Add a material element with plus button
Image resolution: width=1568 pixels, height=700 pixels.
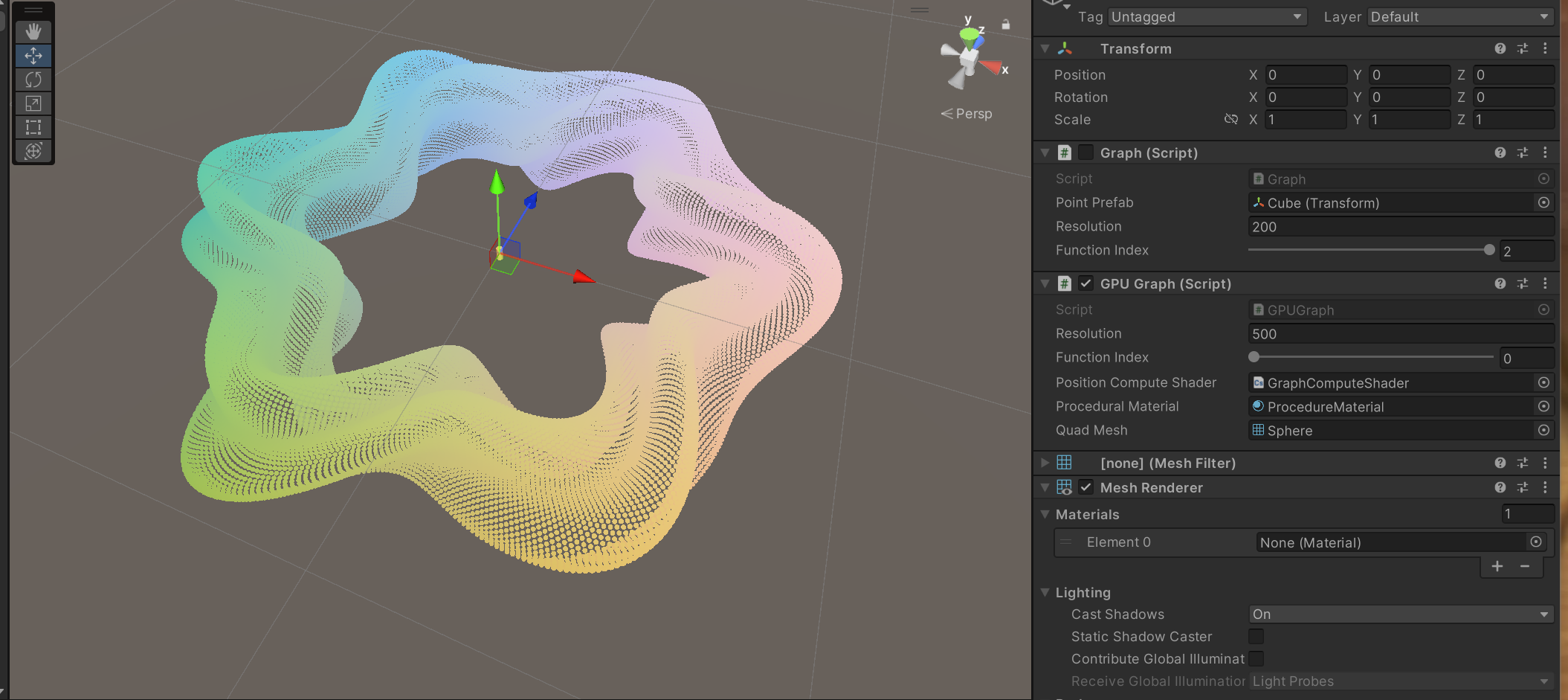tap(1497, 566)
